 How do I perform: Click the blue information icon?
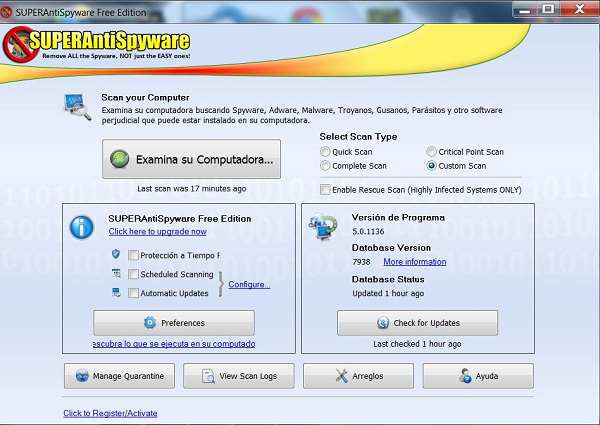coord(82,227)
